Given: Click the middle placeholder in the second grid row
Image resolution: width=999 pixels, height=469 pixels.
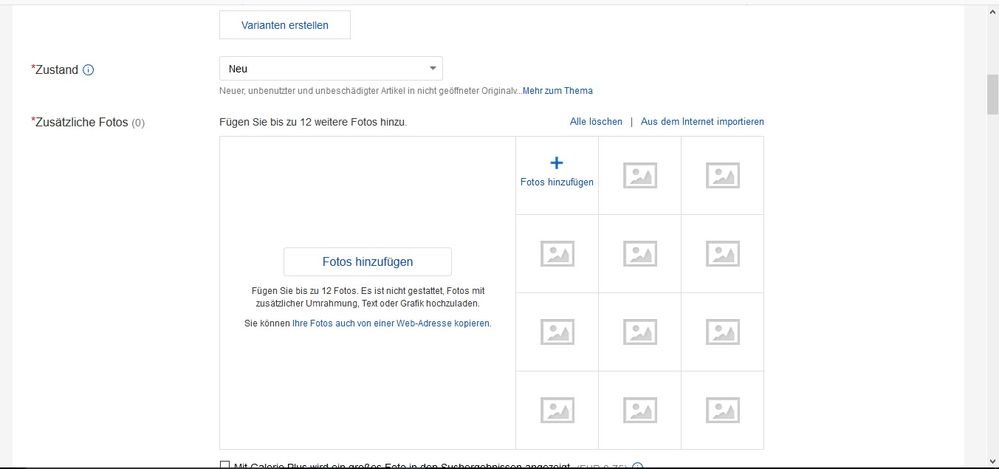Looking at the screenshot, I should pos(639,253).
